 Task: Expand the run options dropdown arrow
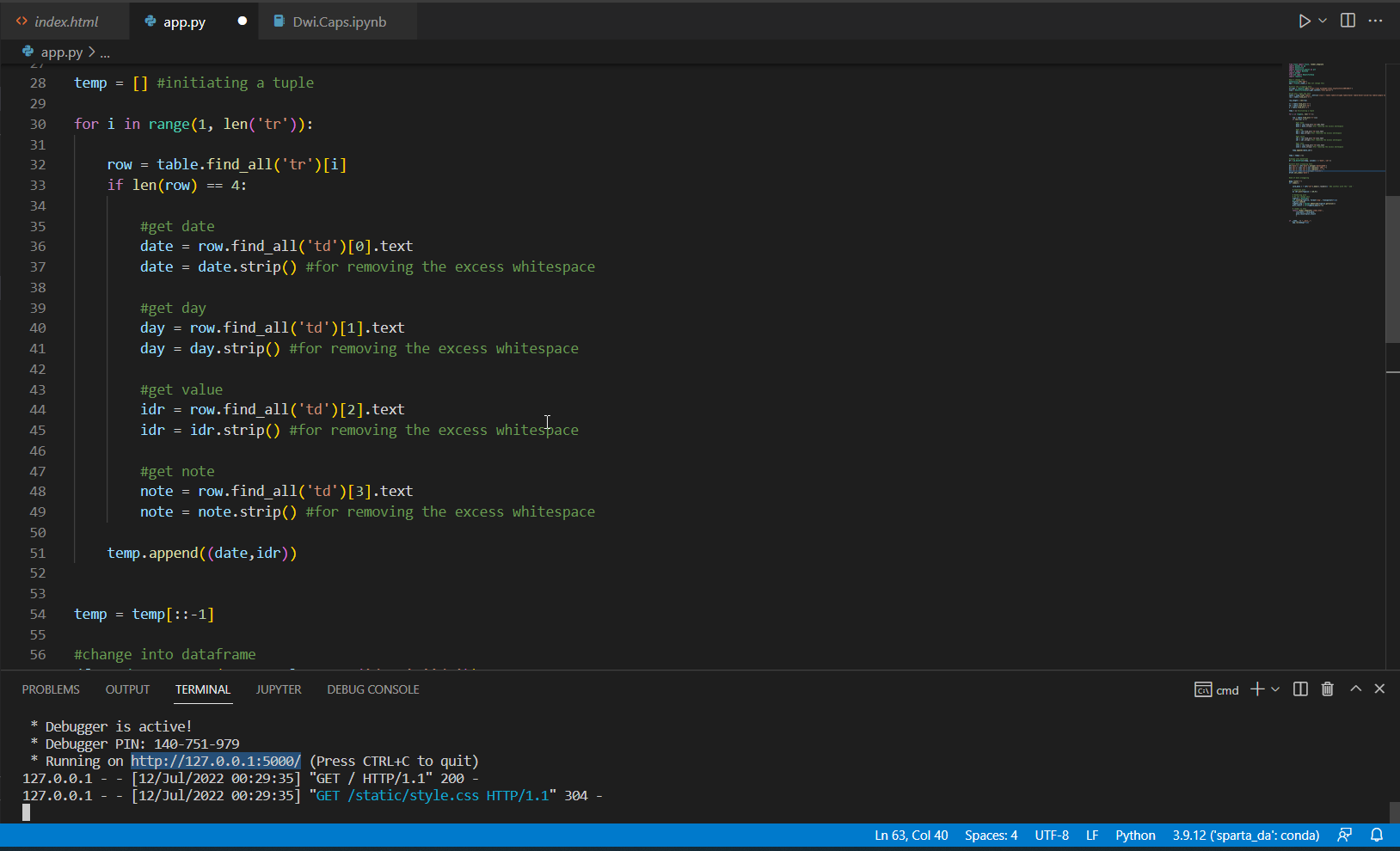(1322, 21)
